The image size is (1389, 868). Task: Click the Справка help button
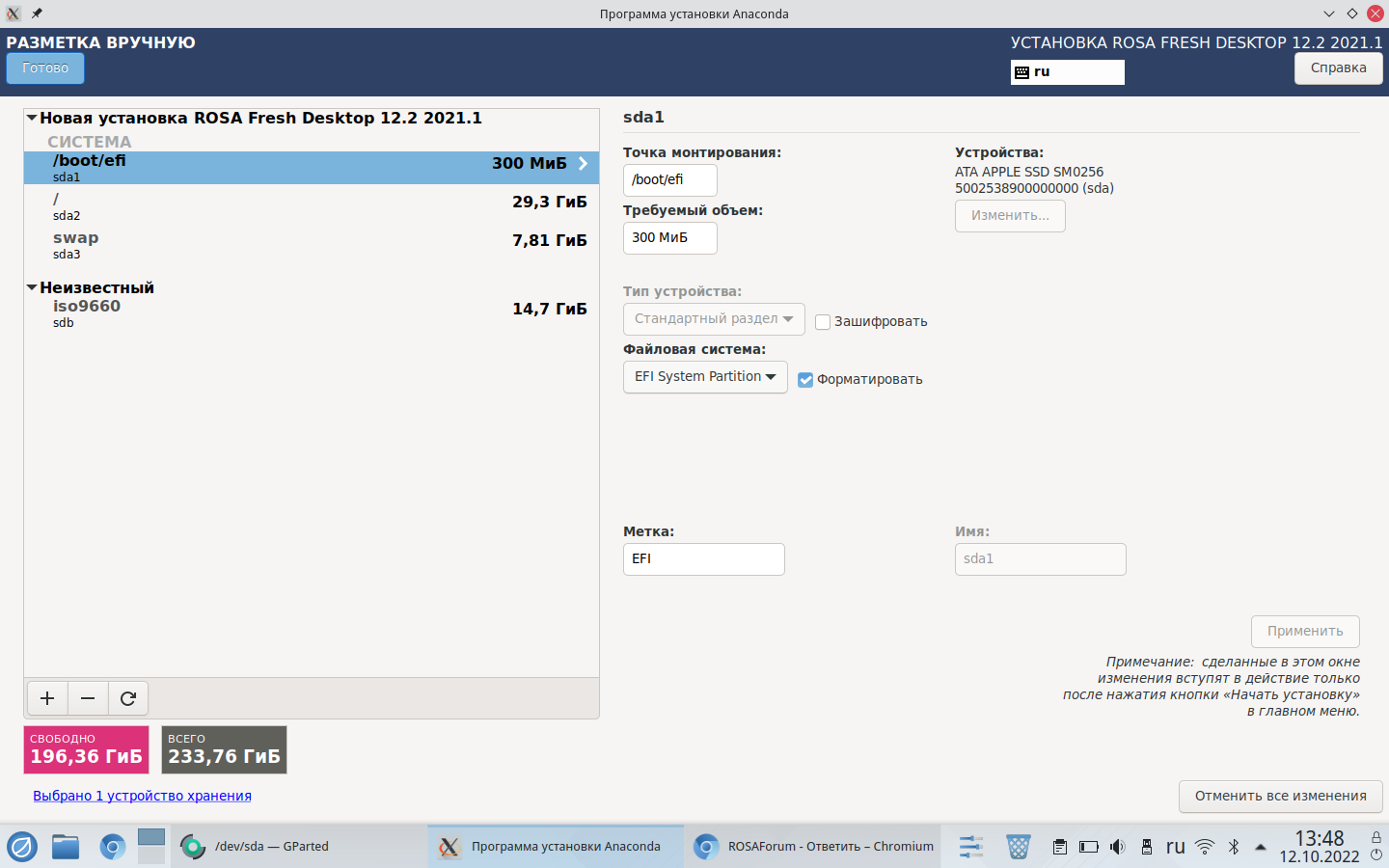[1338, 68]
